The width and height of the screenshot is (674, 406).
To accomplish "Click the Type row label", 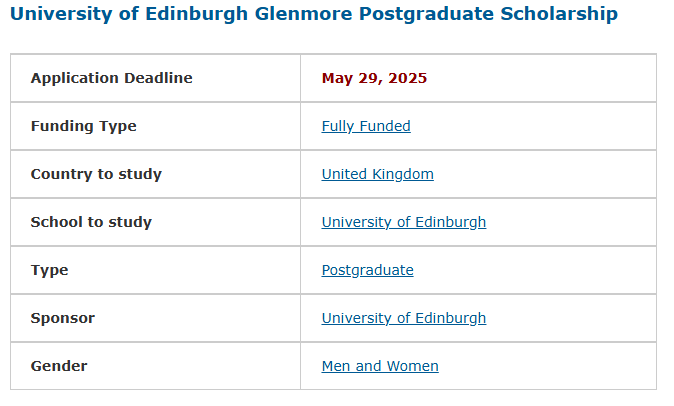I will coord(49,270).
